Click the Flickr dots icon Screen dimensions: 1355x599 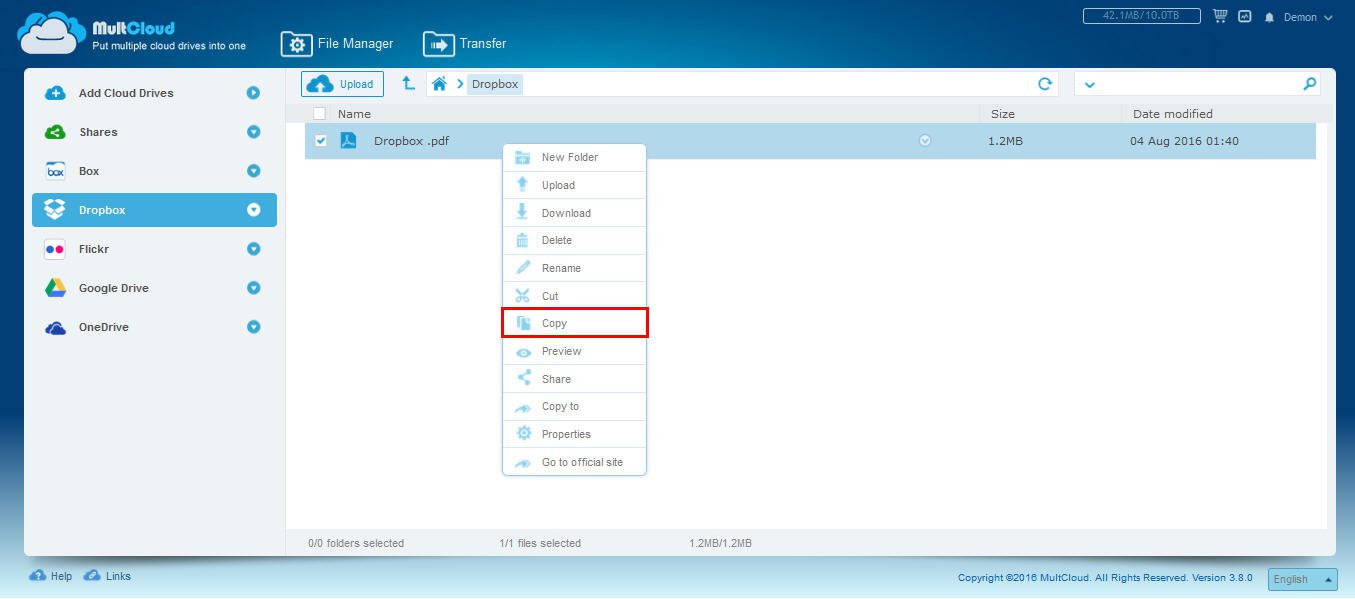(x=56, y=249)
